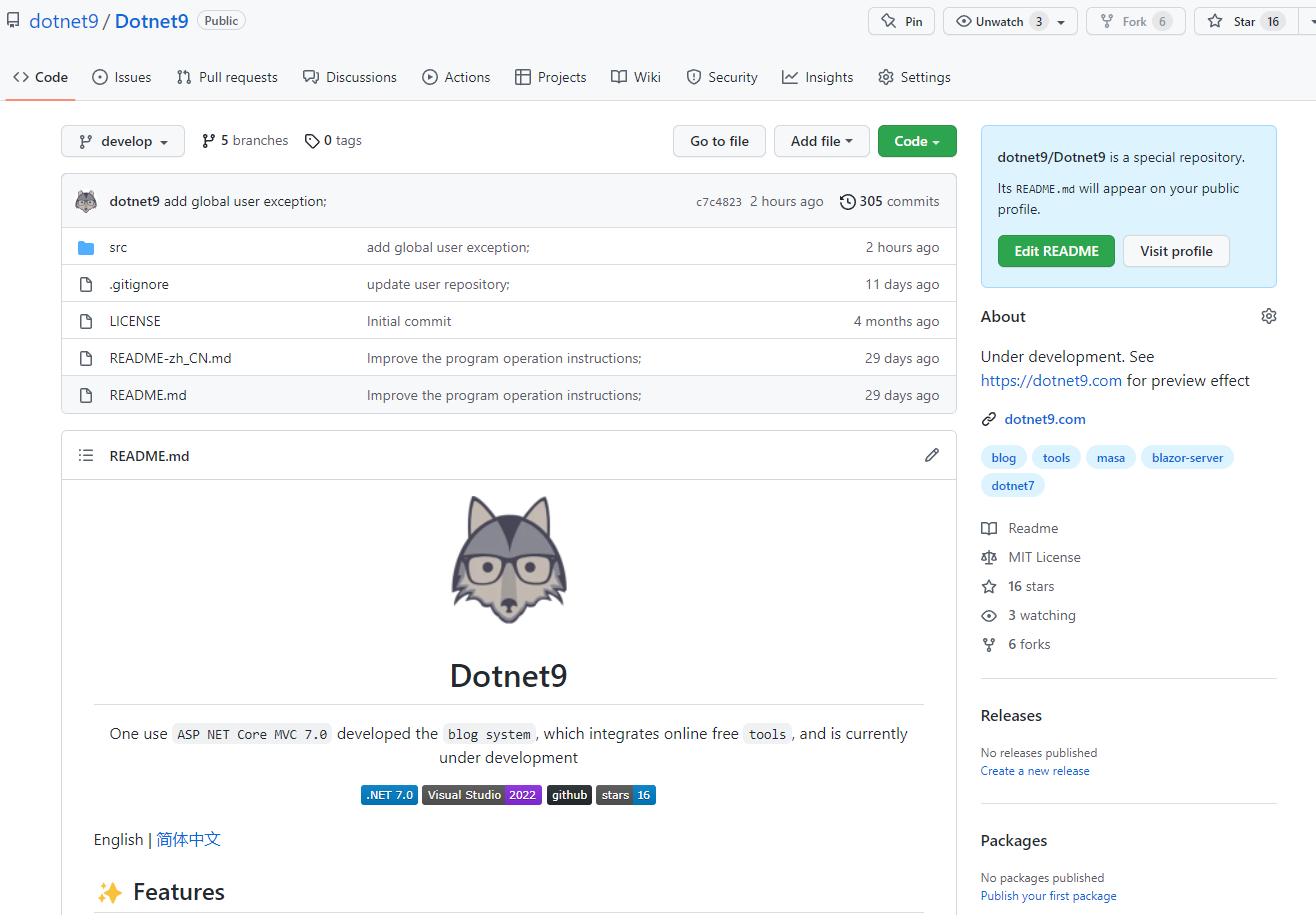
Task: Open the repository Settings tab
Action: [x=914, y=77]
